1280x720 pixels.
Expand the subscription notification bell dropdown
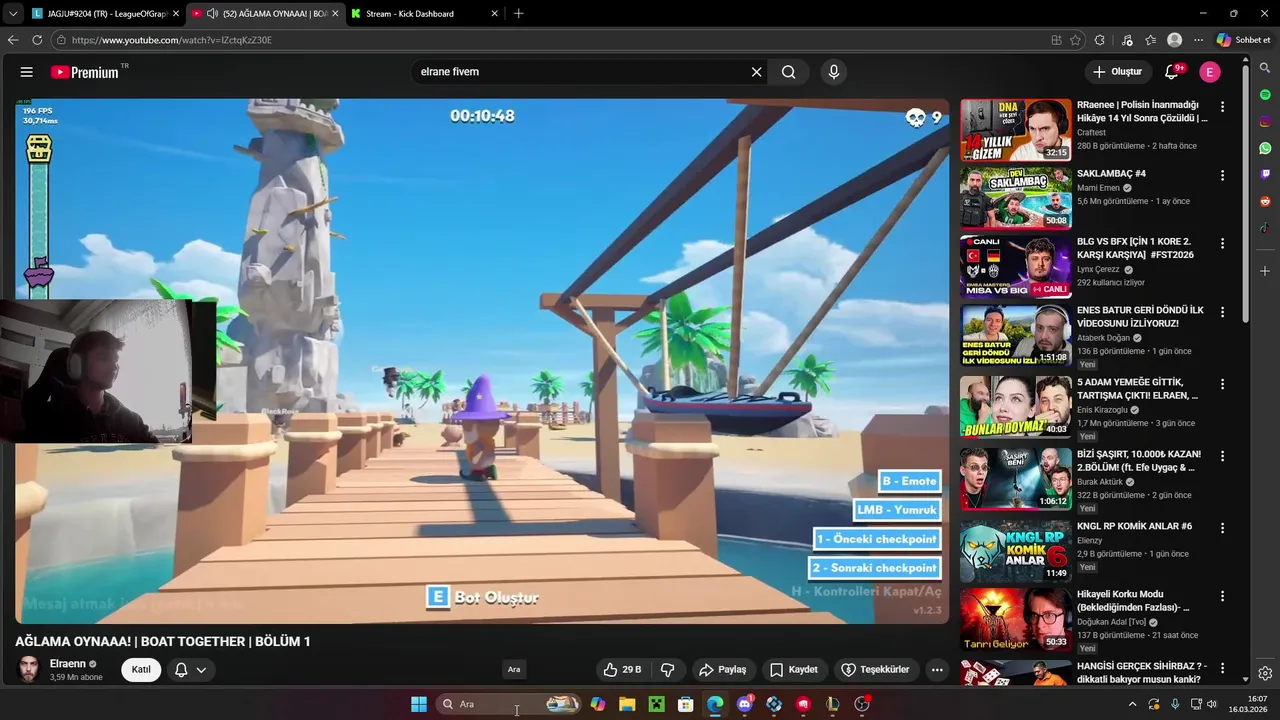(191, 670)
